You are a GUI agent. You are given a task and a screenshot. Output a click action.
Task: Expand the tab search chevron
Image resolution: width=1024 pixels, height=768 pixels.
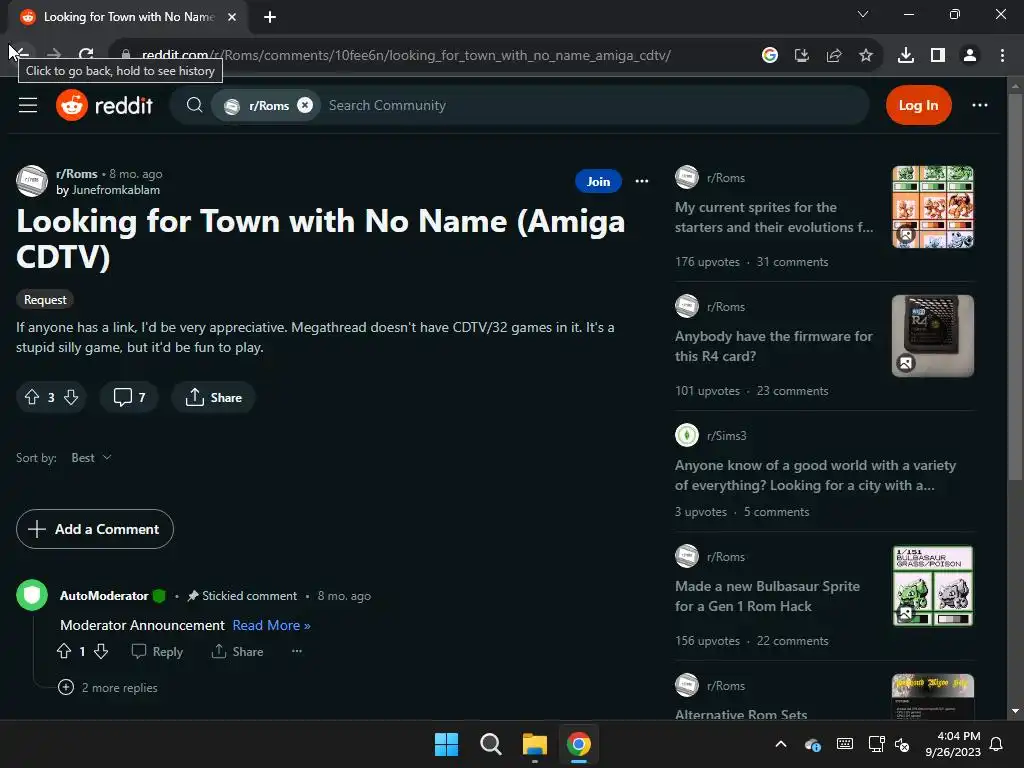pyautogui.click(x=863, y=14)
